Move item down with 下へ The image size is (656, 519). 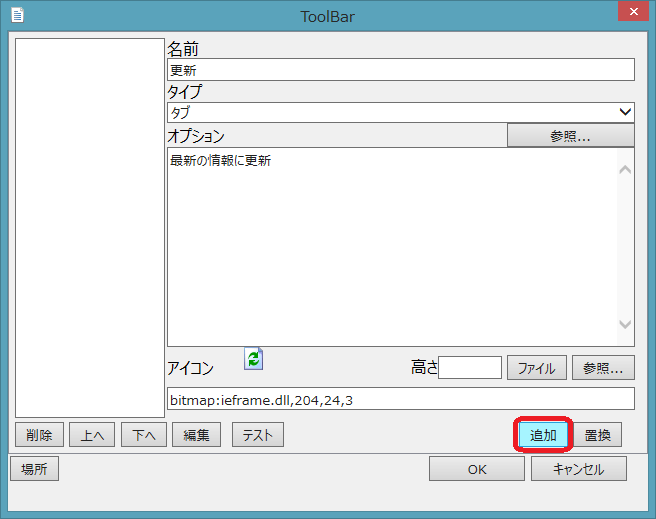click(x=144, y=435)
